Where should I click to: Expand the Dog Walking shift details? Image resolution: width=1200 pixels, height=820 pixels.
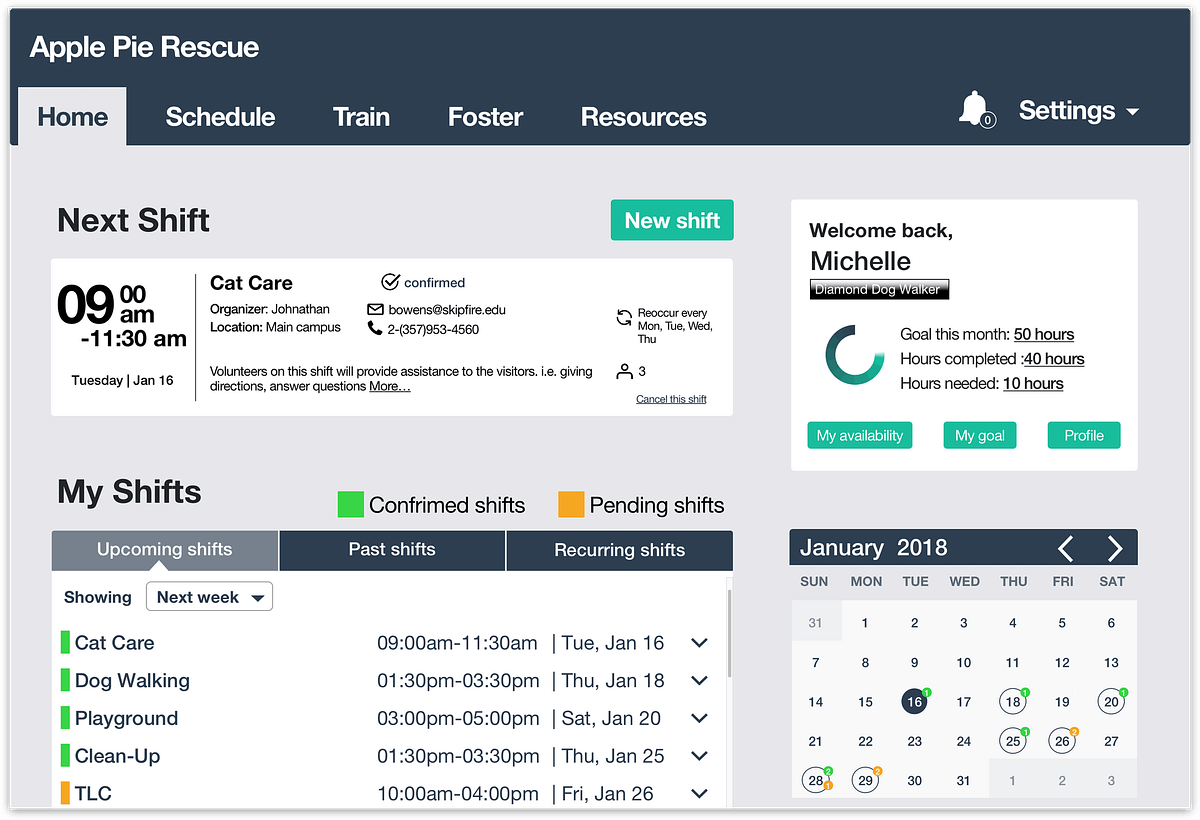tap(699, 681)
